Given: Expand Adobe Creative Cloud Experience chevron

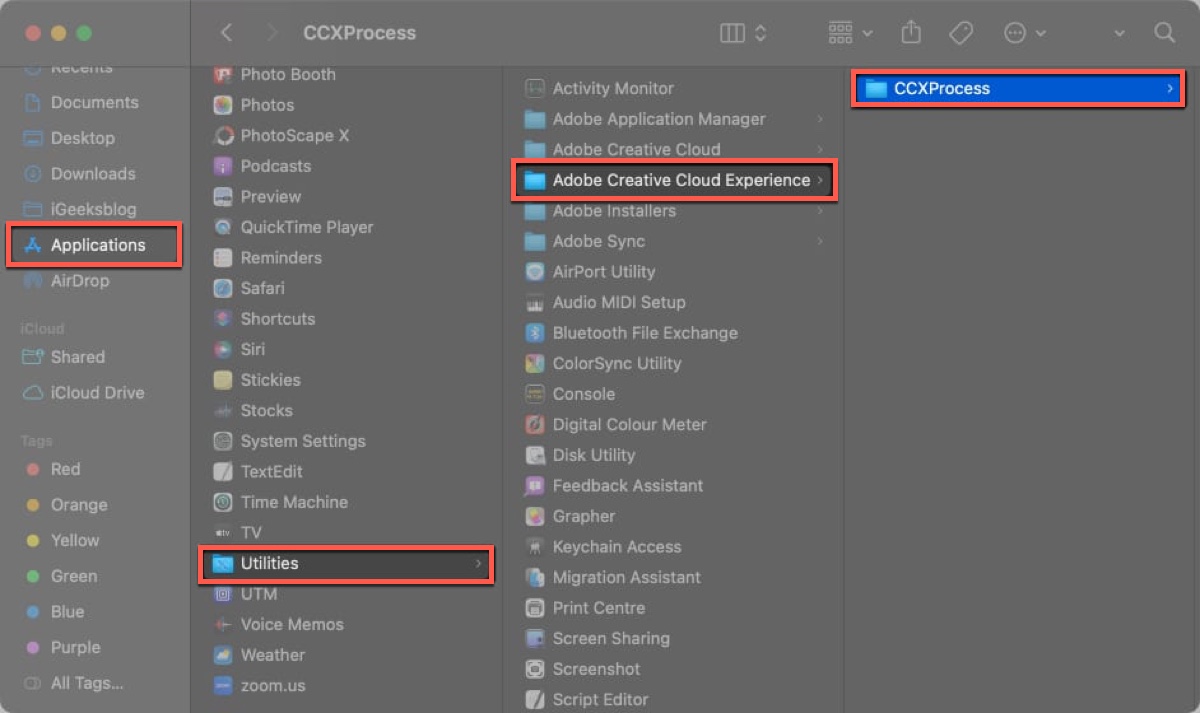Looking at the screenshot, I should (820, 181).
